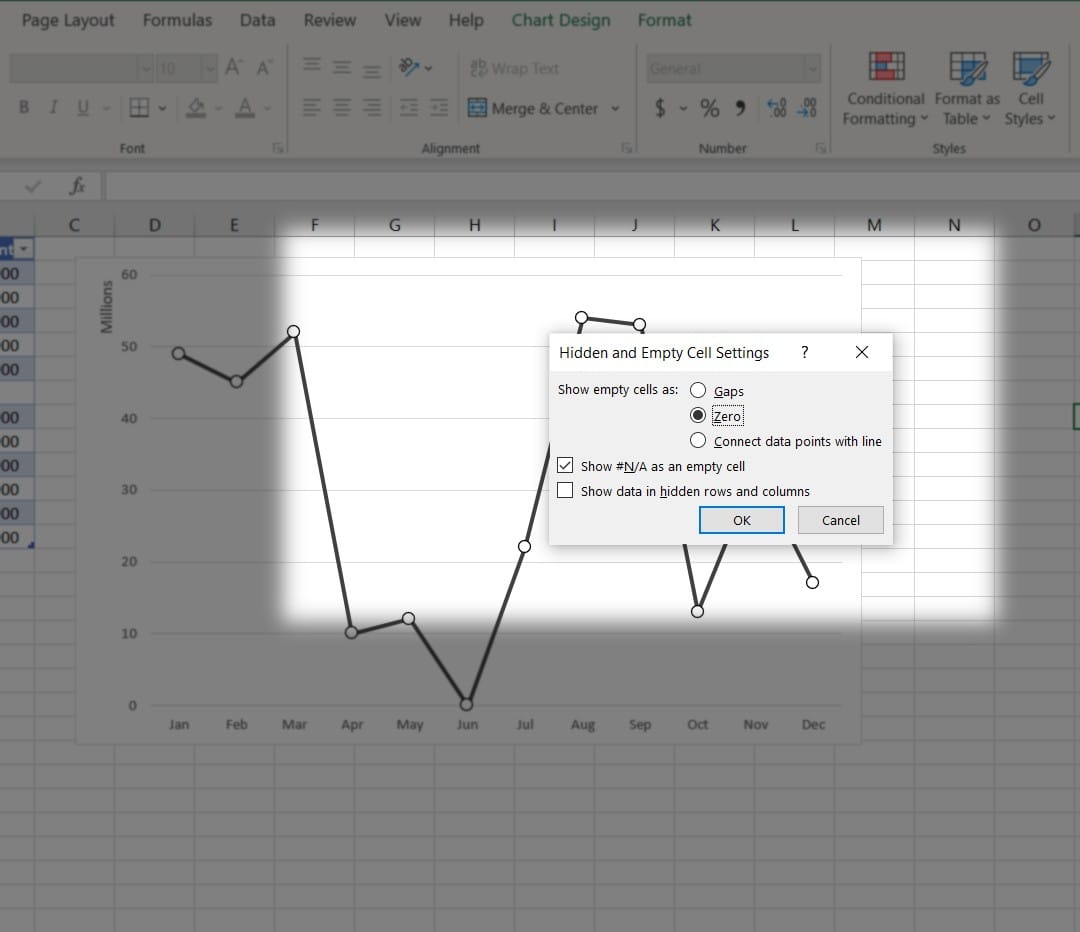Image resolution: width=1080 pixels, height=932 pixels.
Task: Apply percent style formatting
Action: pyautogui.click(x=709, y=108)
